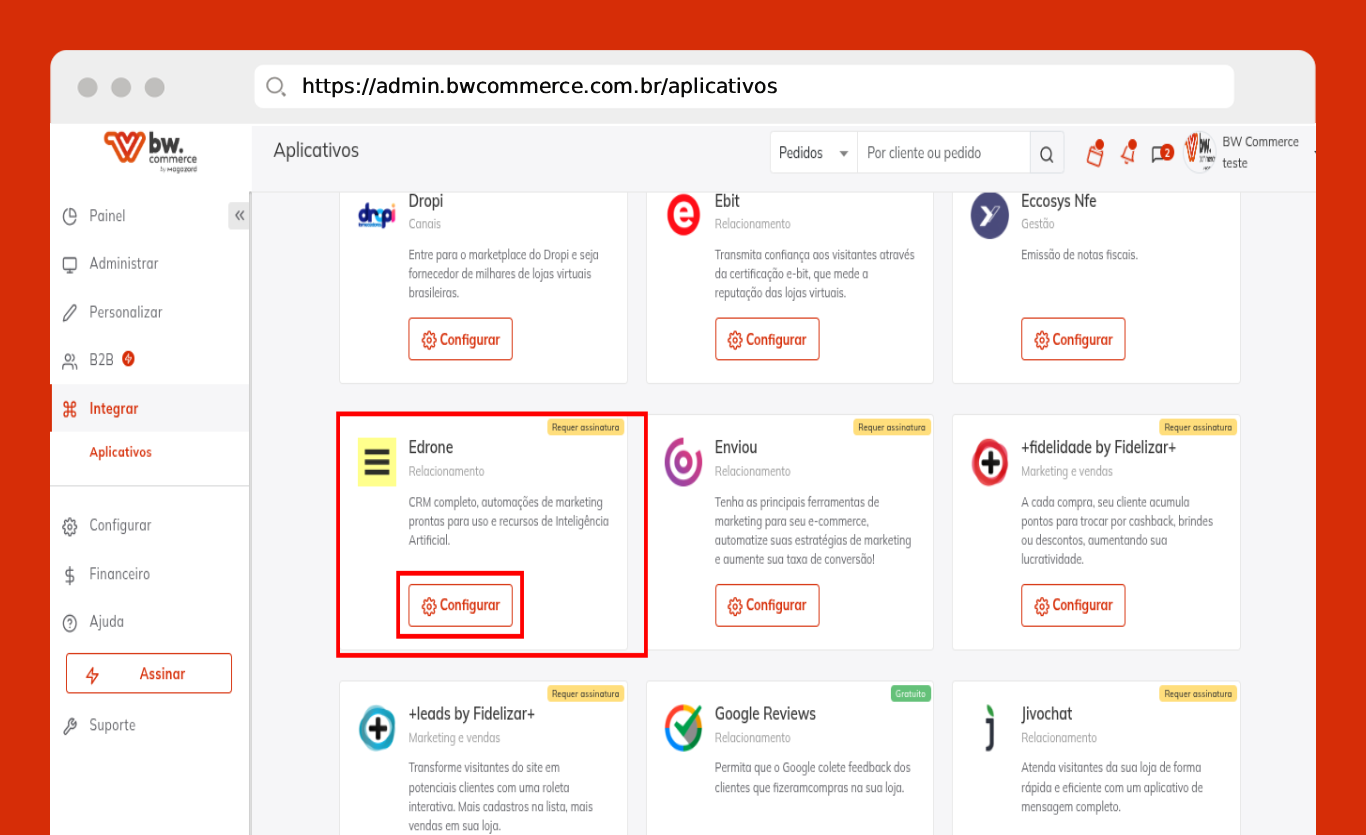
Task: Click the 'Por cliente ou pedido' search field
Action: 943,153
